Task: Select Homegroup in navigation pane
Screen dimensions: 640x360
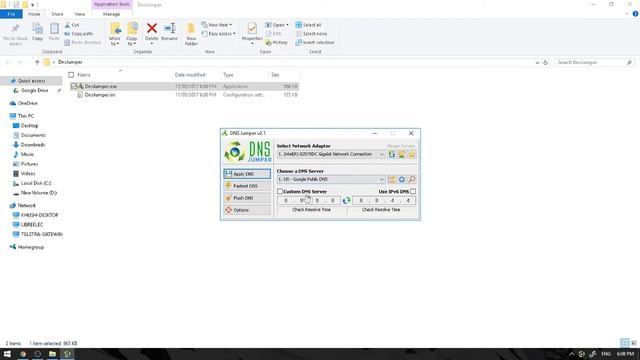Action: pos(31,247)
